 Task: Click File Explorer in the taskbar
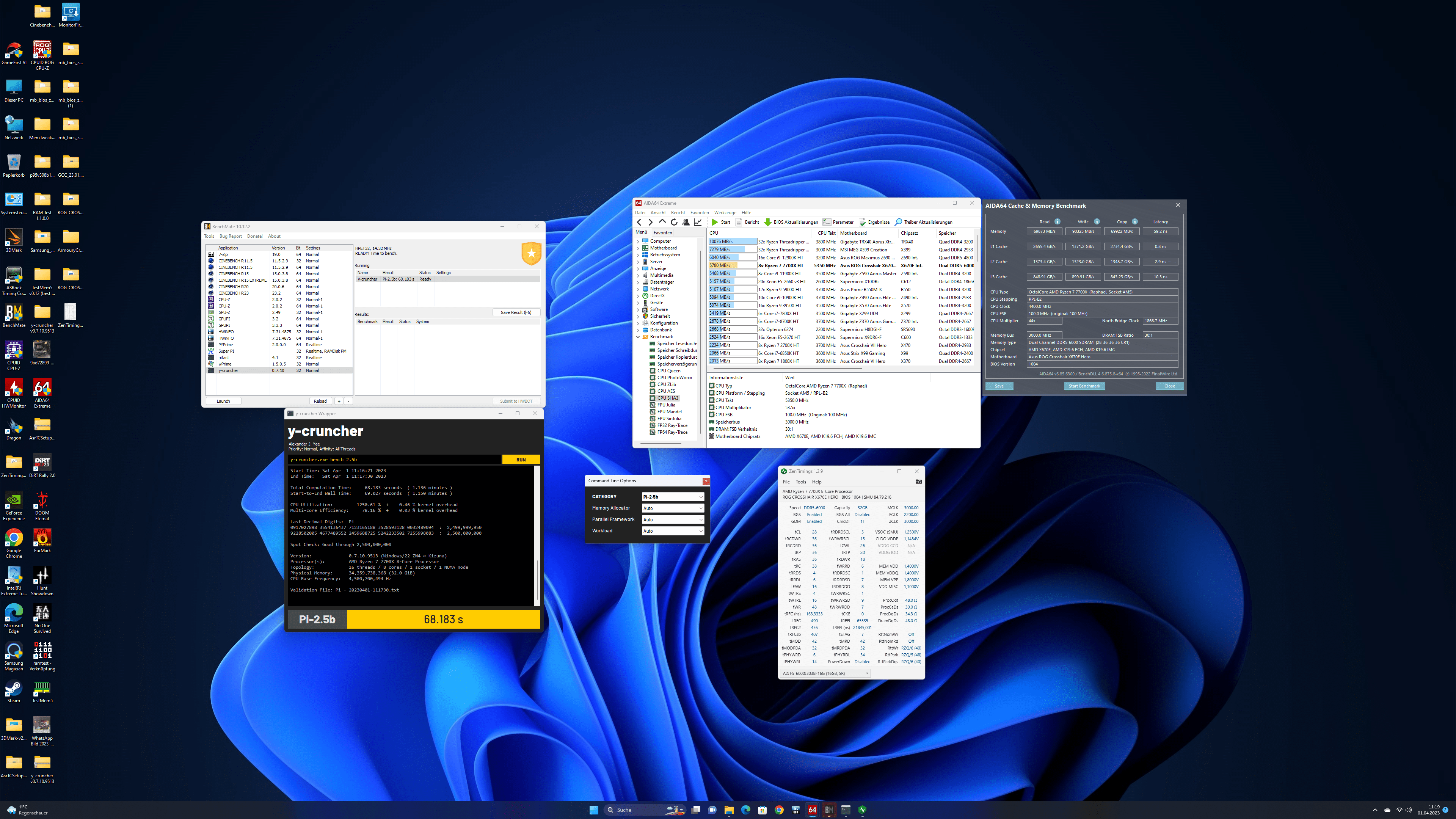pos(729,810)
